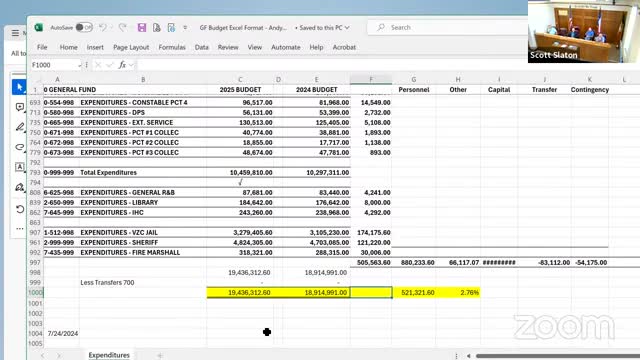Click cell 10,459,810.00
The height and width of the screenshot is (360, 640).
pos(240,173)
